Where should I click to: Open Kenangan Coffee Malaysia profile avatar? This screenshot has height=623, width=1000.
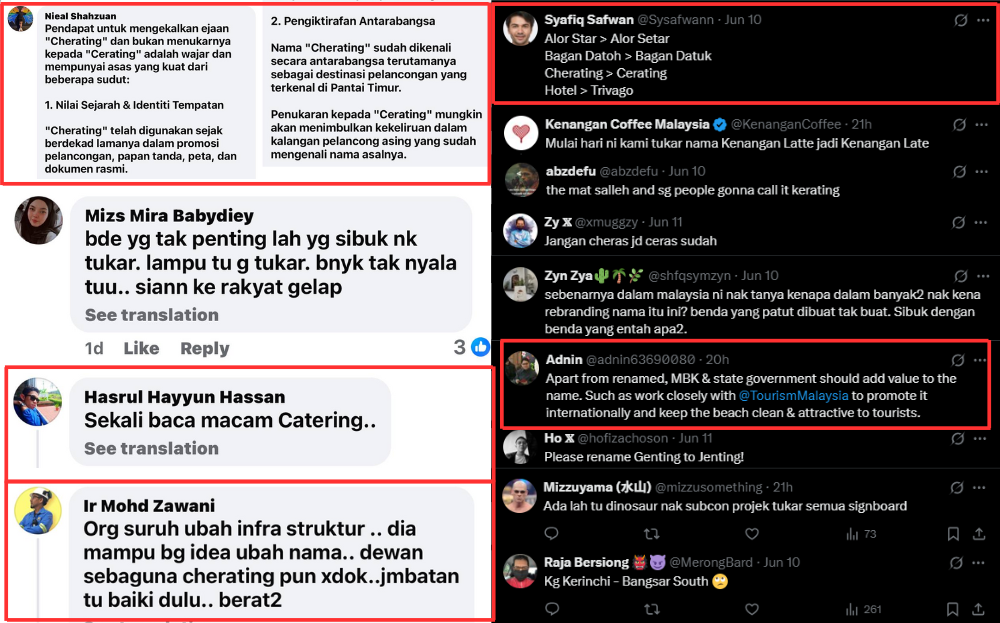coord(521,133)
